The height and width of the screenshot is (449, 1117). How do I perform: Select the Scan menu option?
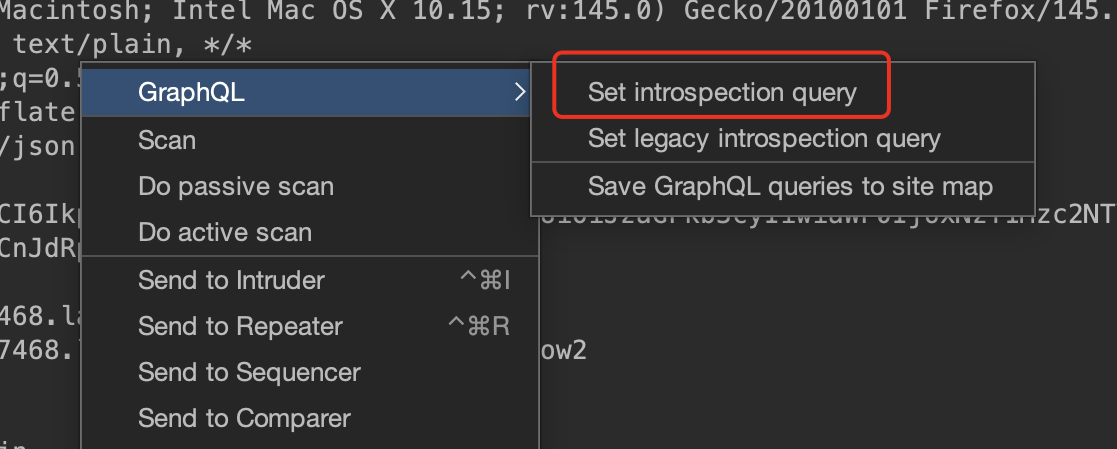click(x=167, y=140)
